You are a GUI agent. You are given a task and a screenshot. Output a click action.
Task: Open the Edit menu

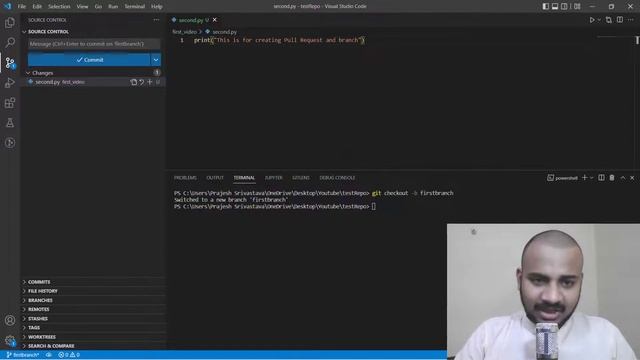click(37, 7)
